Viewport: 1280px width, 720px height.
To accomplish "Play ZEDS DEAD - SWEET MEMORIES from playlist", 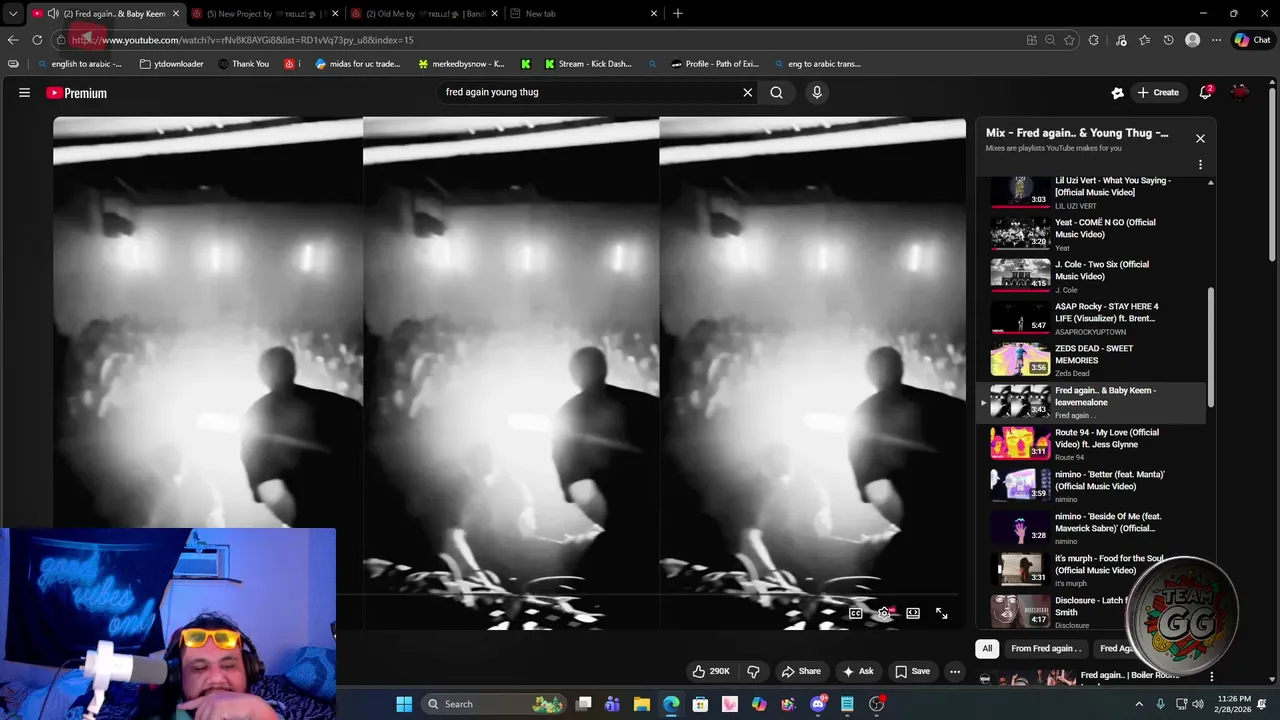I will point(1090,360).
